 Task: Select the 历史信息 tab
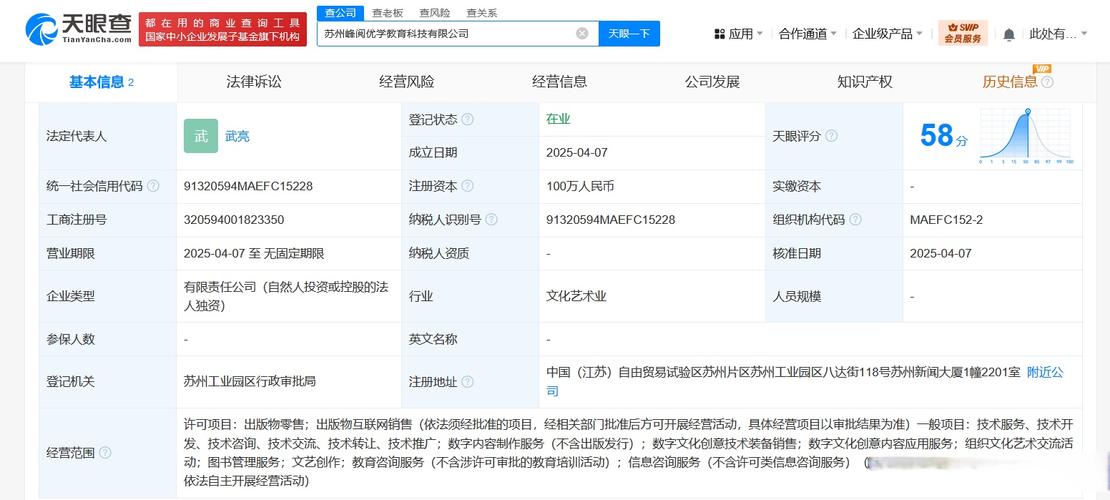coord(1010,82)
